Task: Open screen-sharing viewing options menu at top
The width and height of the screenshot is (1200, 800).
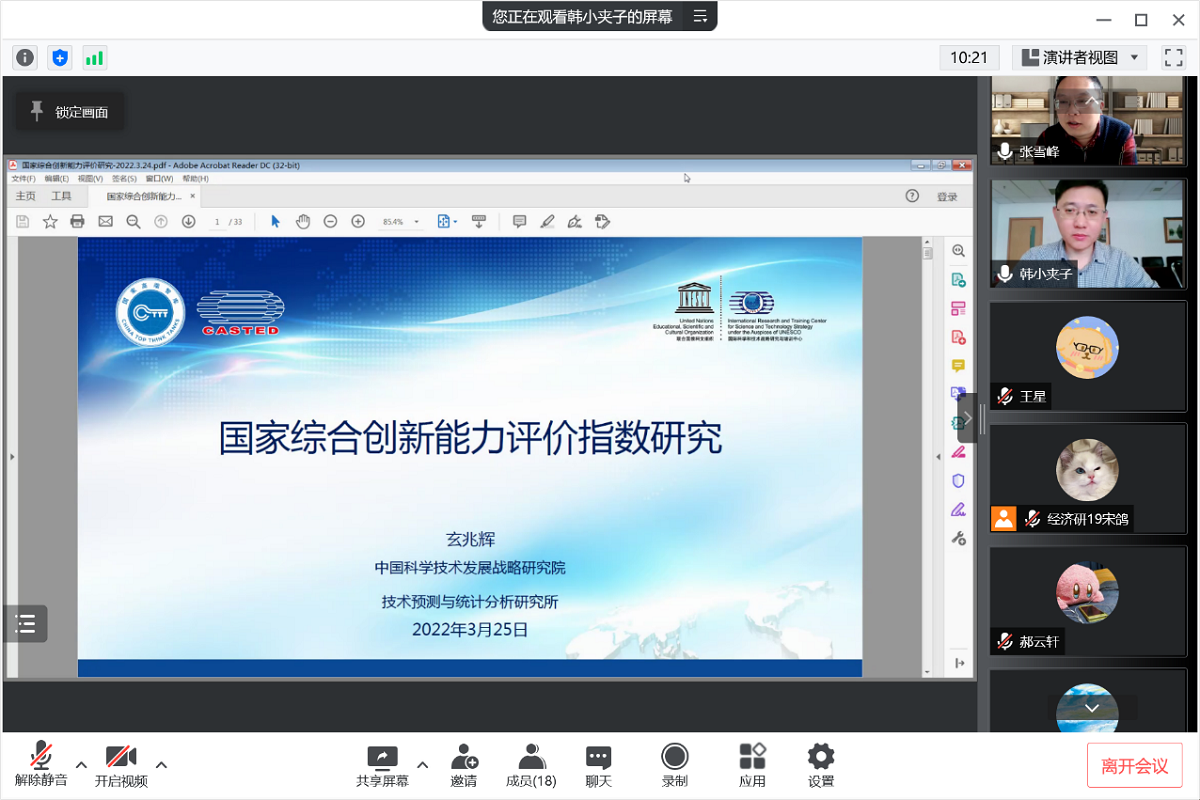Action: [x=700, y=16]
